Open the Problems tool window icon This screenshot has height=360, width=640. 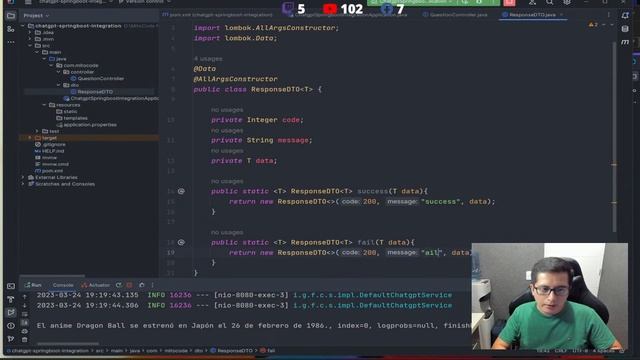click(x=11, y=326)
